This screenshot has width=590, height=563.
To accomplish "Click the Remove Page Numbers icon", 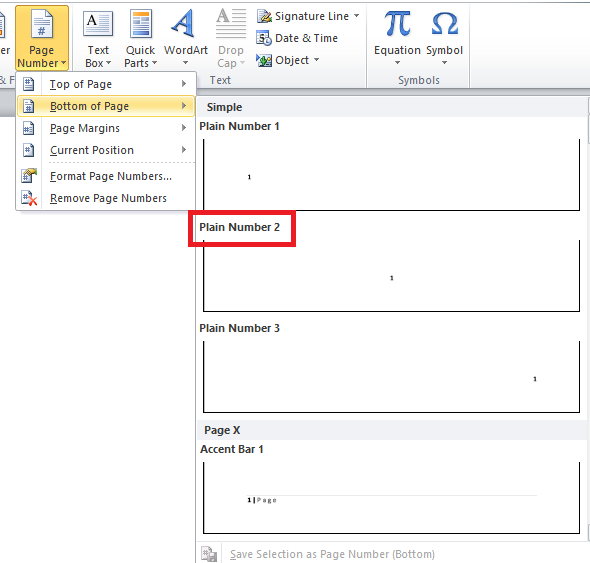I will 29,198.
